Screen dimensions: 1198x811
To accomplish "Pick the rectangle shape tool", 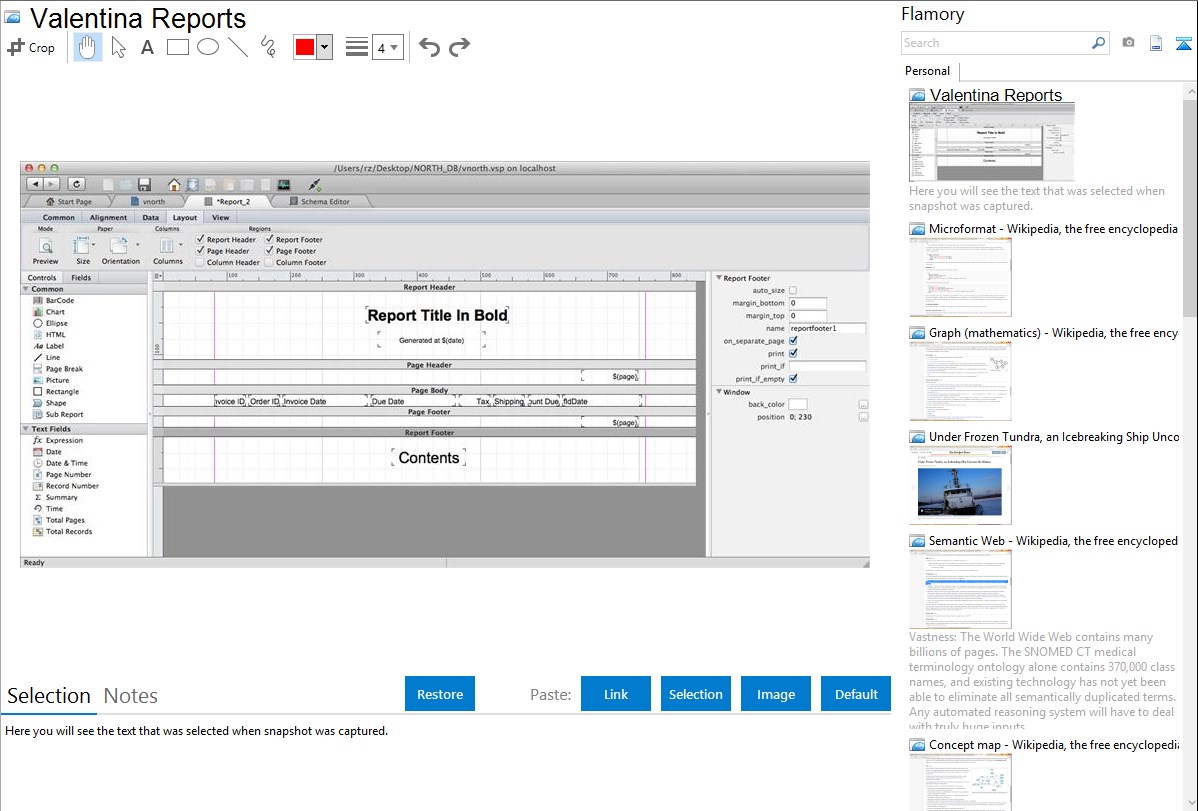I will click(178, 47).
